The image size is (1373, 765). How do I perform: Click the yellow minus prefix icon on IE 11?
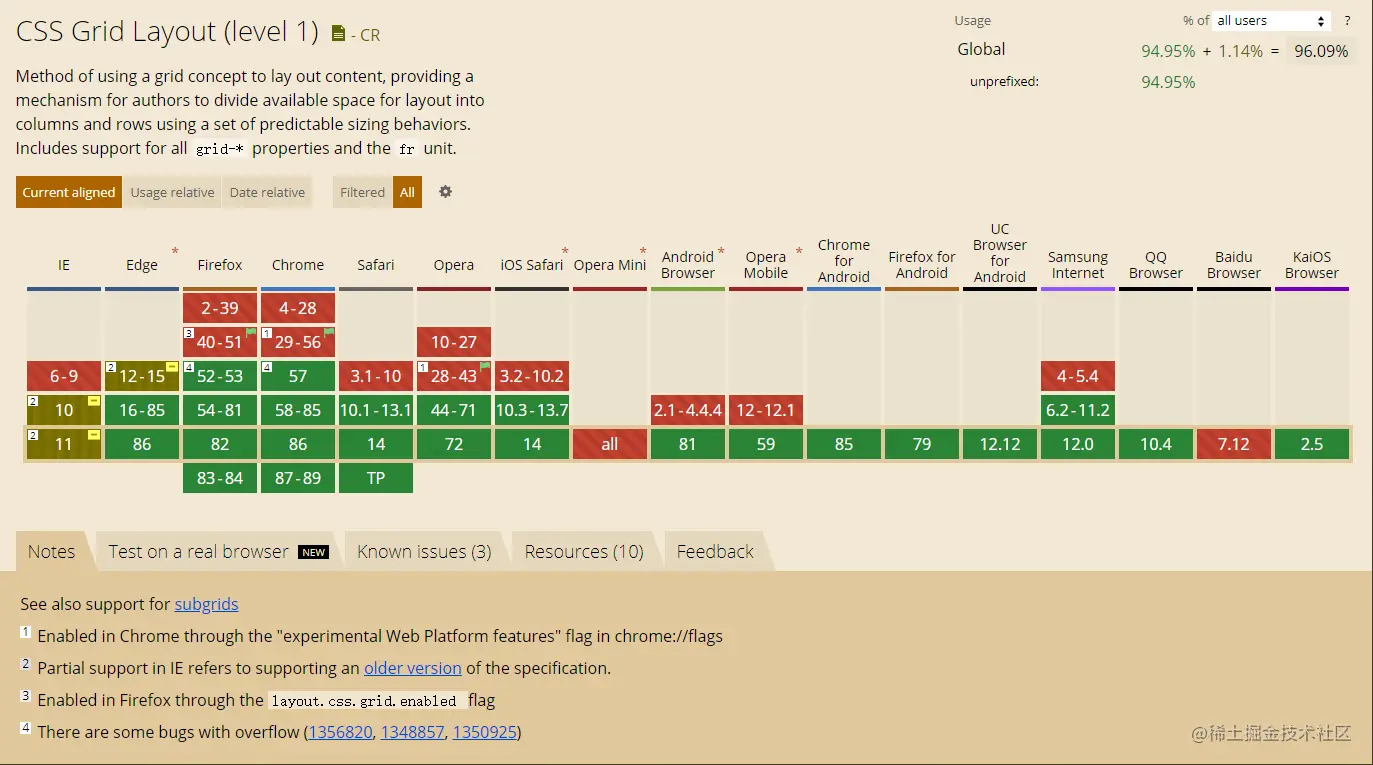94,435
